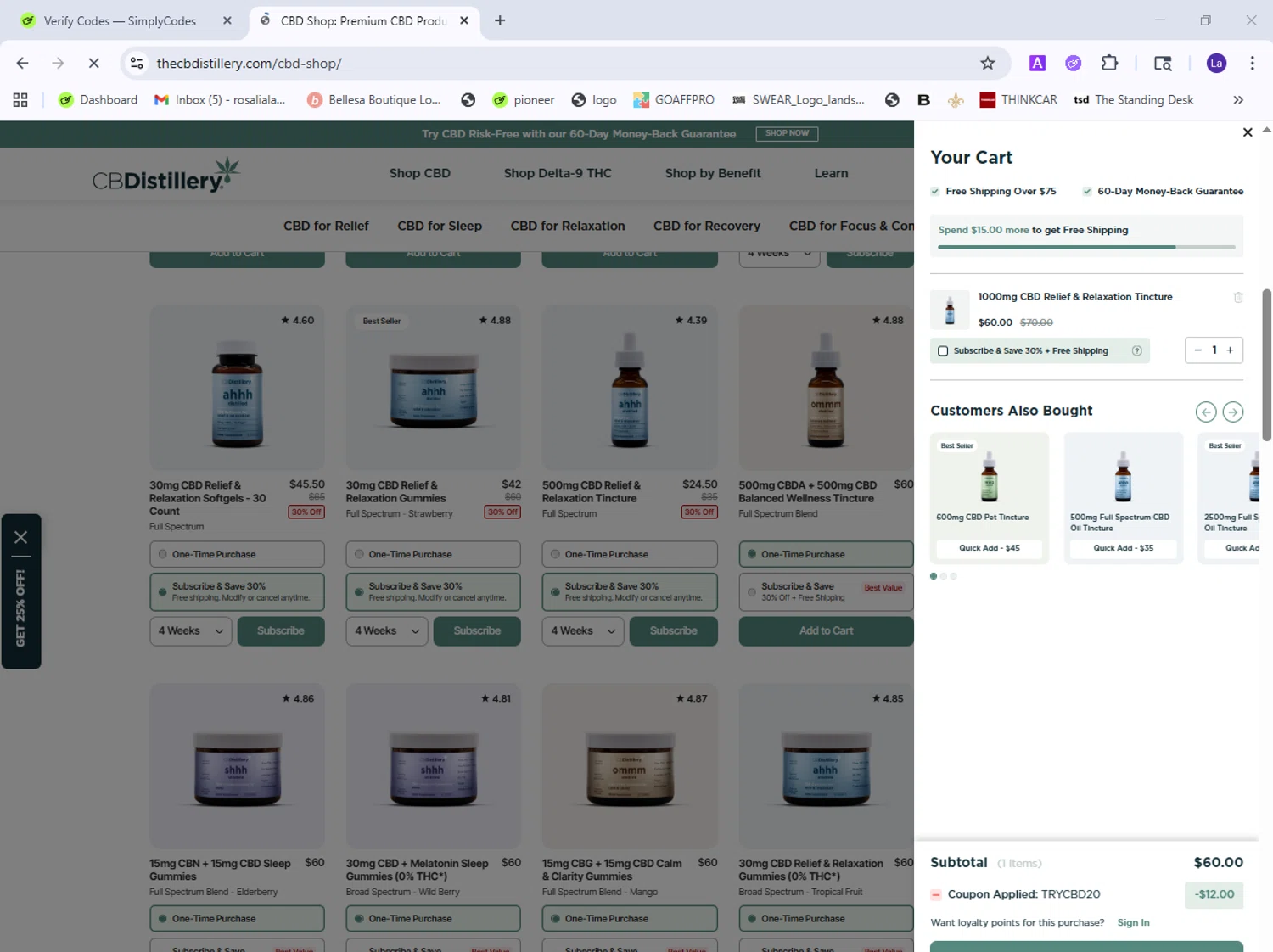
Task: Open the Learn menu
Action: (x=831, y=173)
